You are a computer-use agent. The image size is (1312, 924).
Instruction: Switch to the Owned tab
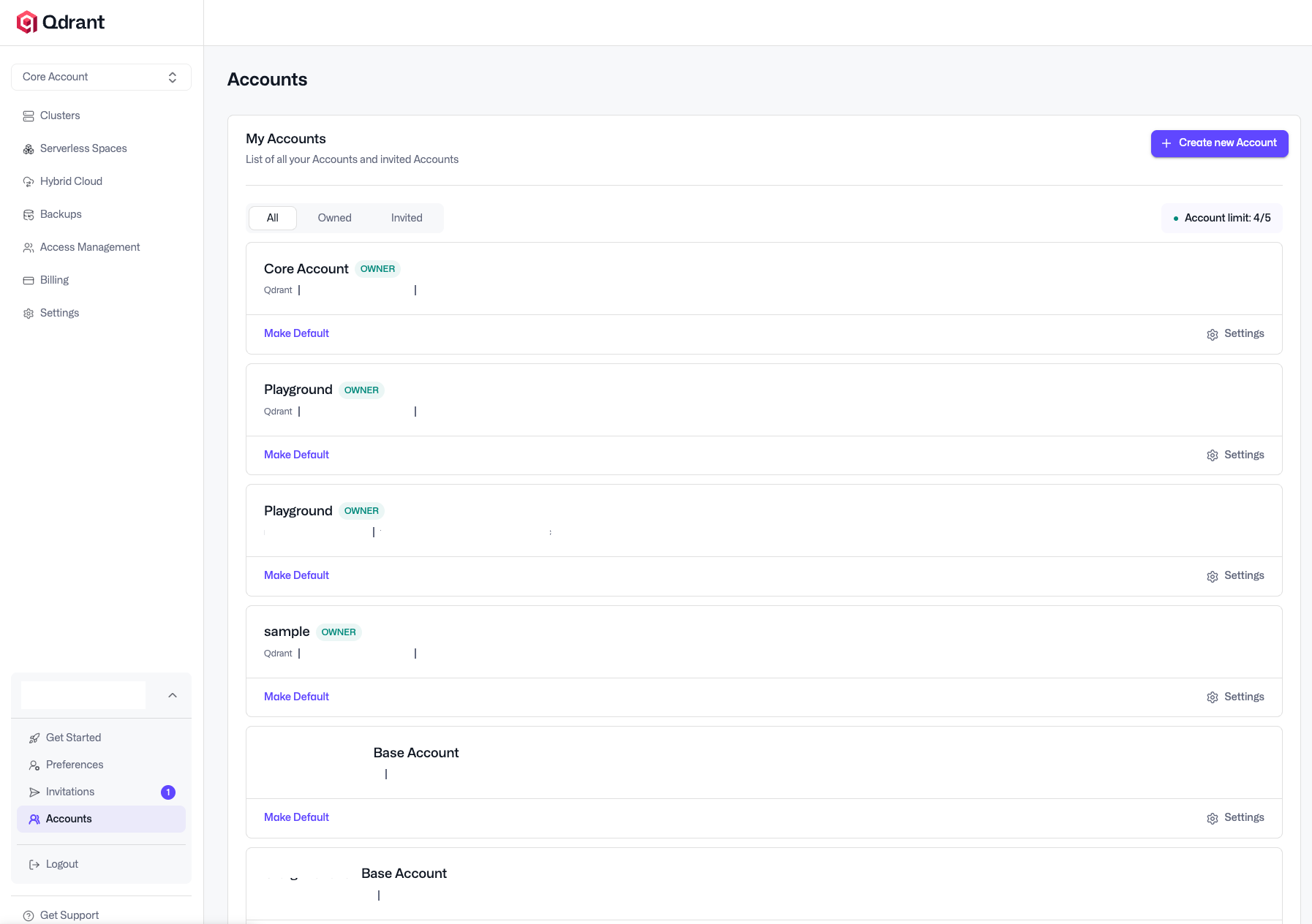coord(335,218)
